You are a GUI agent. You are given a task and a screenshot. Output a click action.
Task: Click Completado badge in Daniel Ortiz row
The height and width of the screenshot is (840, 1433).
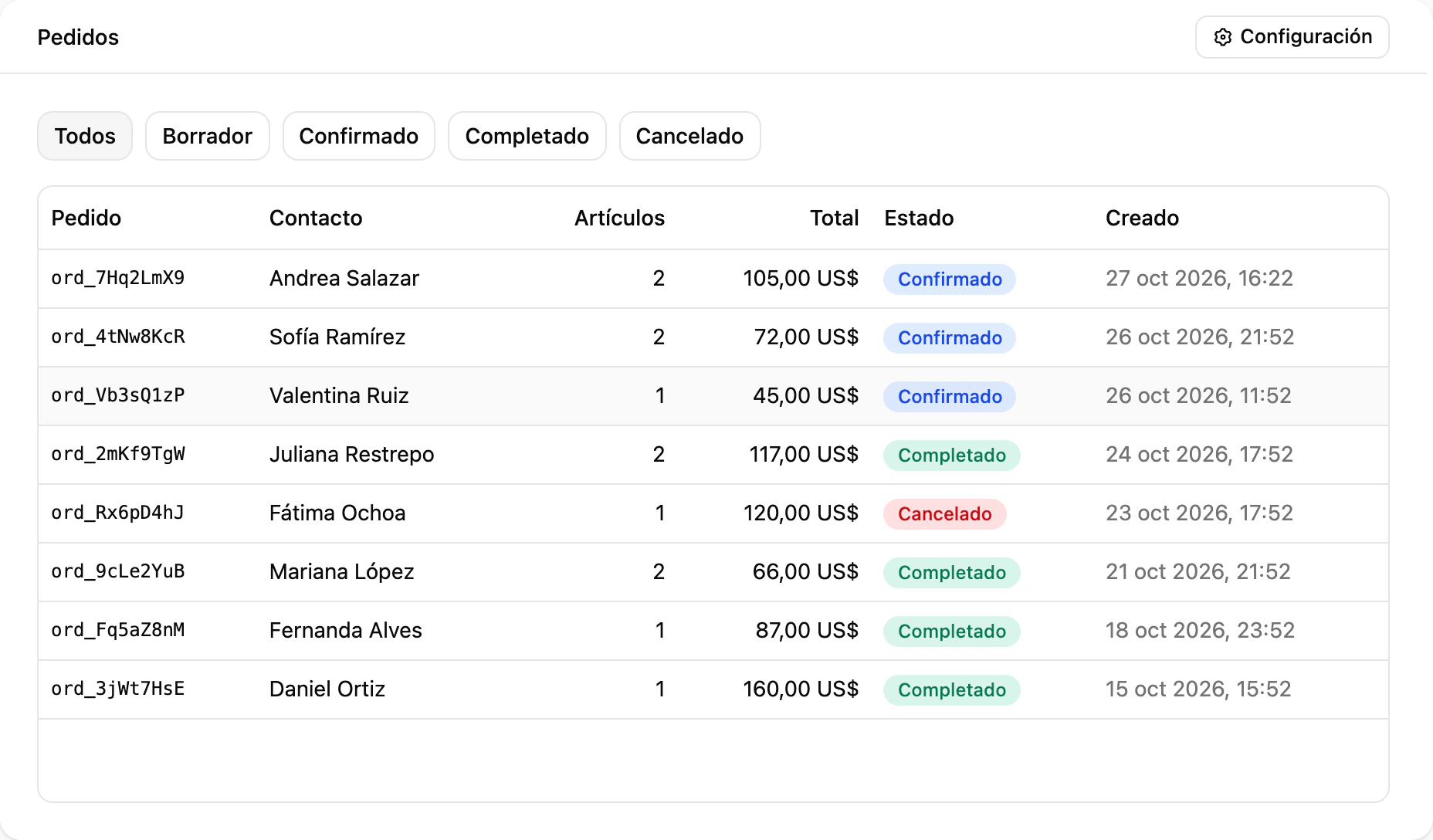click(952, 689)
